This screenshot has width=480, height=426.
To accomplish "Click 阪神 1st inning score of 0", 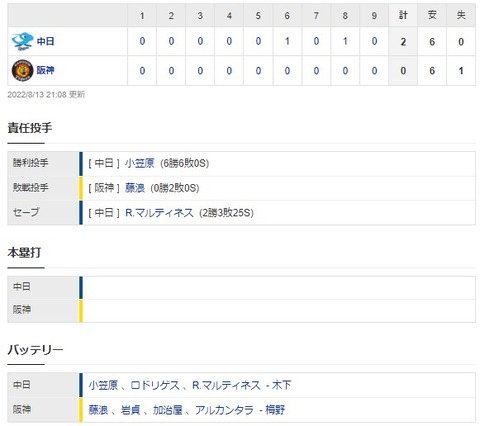I will (x=142, y=71).
